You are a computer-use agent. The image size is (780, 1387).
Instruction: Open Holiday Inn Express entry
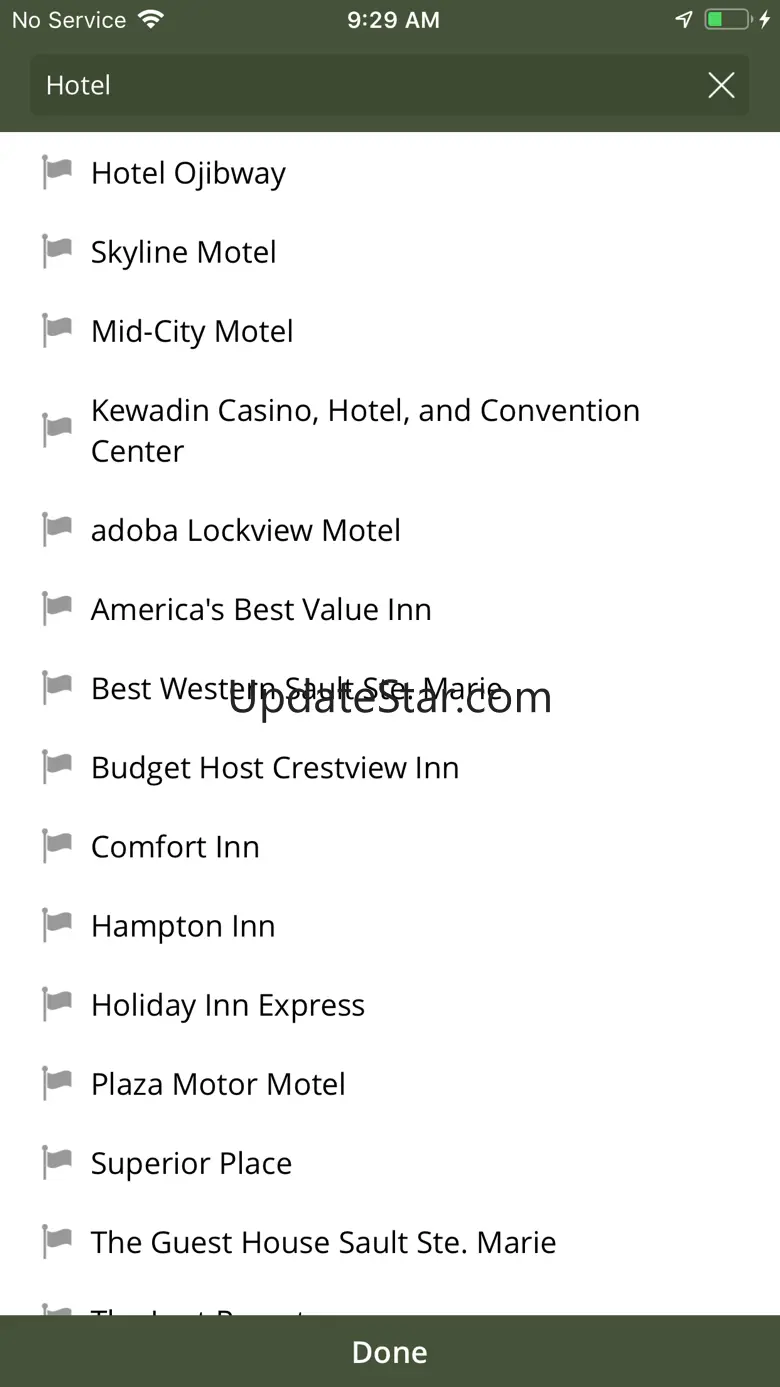[x=390, y=1005]
